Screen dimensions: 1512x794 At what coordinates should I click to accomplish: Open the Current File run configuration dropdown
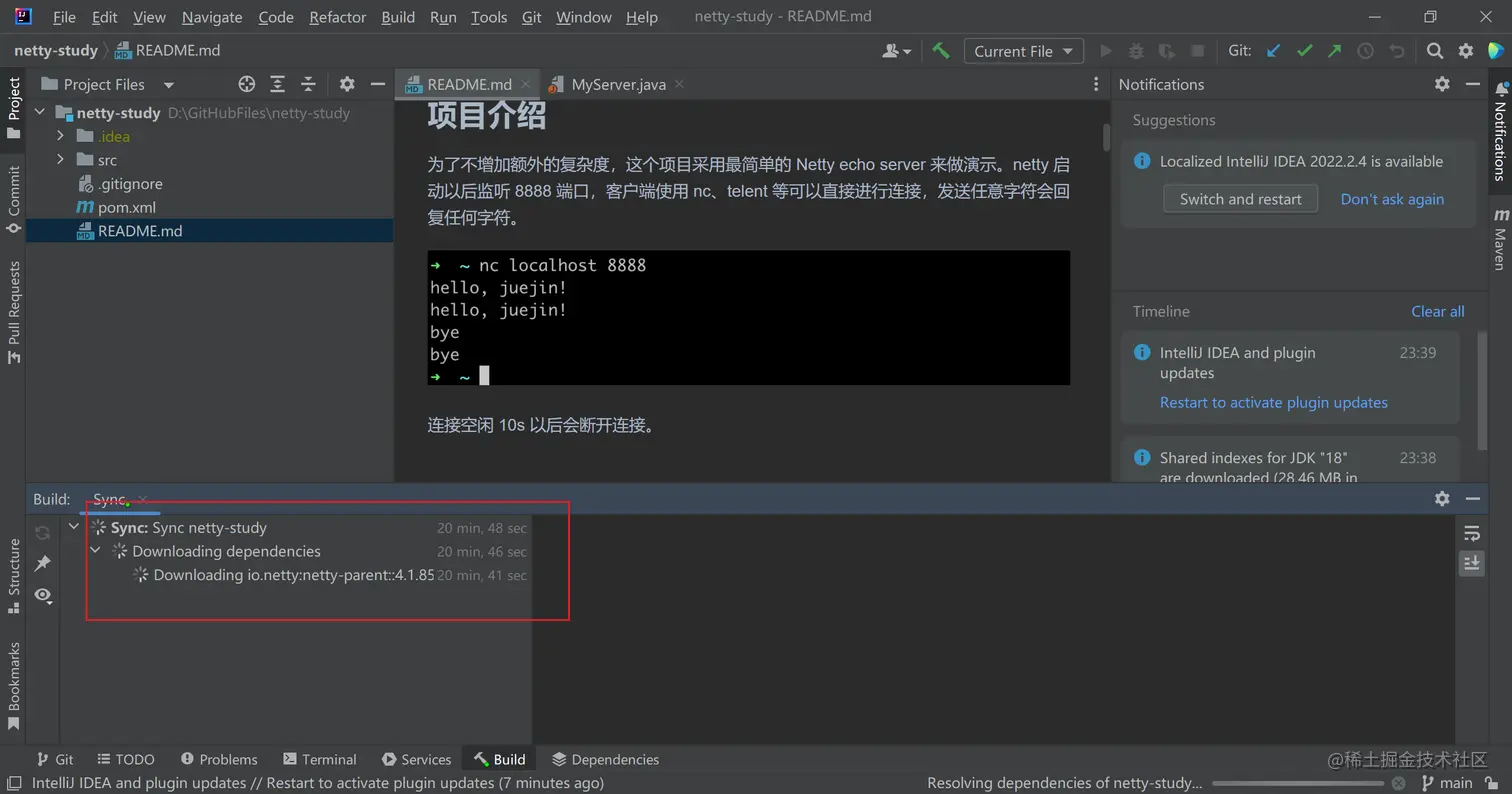pos(1022,49)
